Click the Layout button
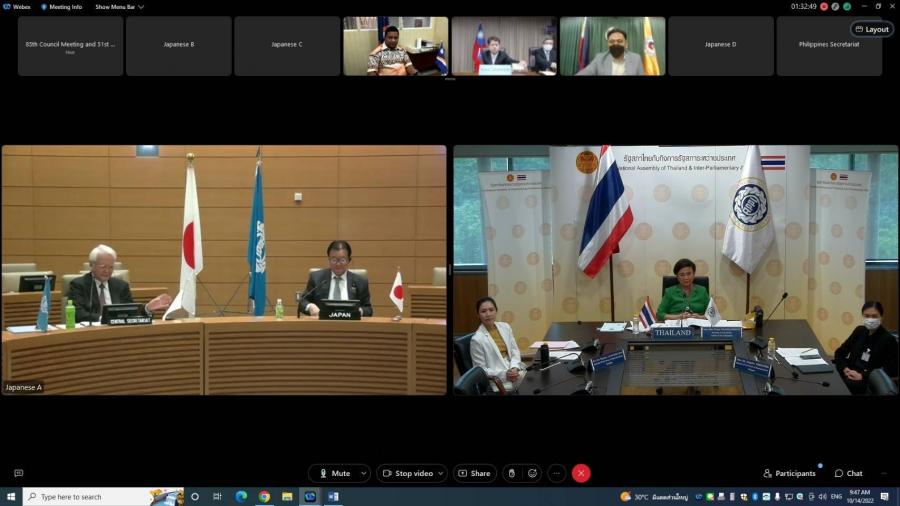900x506 pixels. [871, 29]
